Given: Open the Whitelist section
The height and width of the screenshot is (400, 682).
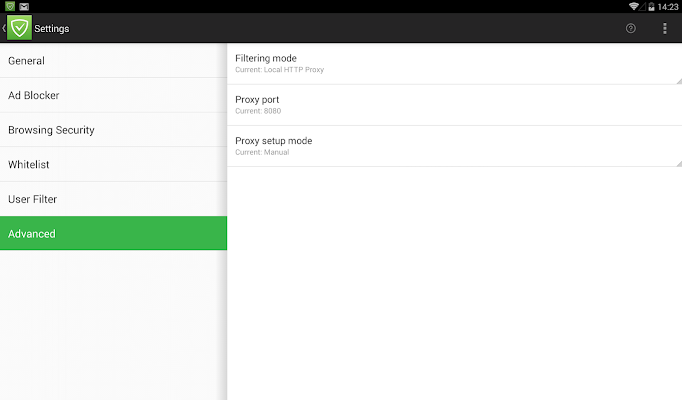Looking at the screenshot, I should pos(113,164).
